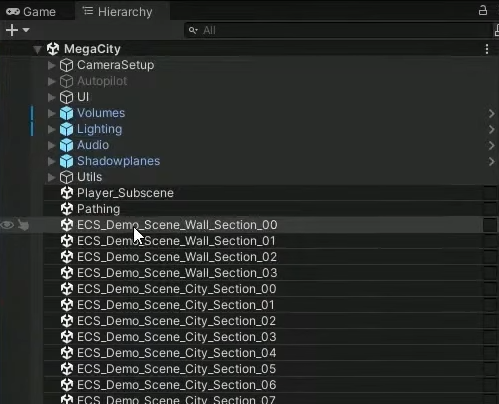Viewport: 499px width, 404px height.
Task: Tick the Wall_Section_02 open checkbox
Action: (490, 257)
